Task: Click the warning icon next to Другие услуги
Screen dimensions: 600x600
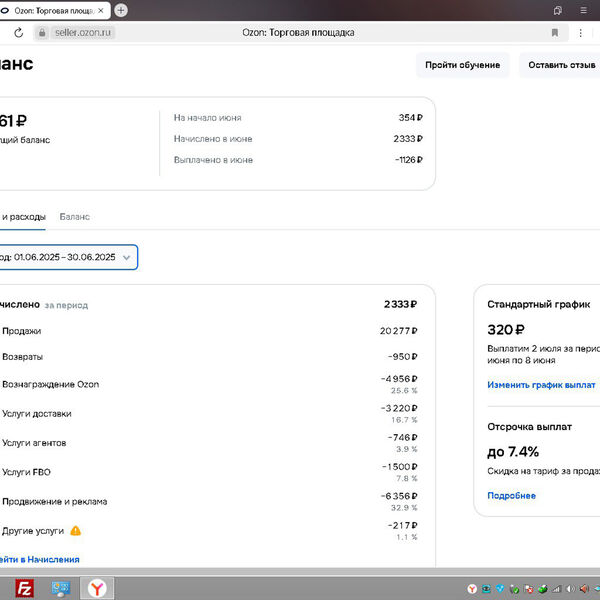Action: (76, 531)
